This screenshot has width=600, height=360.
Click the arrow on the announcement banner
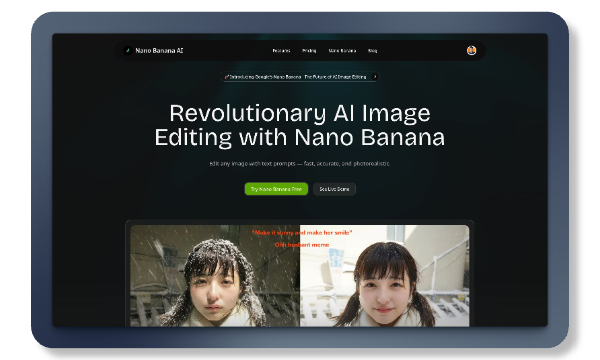click(x=375, y=77)
